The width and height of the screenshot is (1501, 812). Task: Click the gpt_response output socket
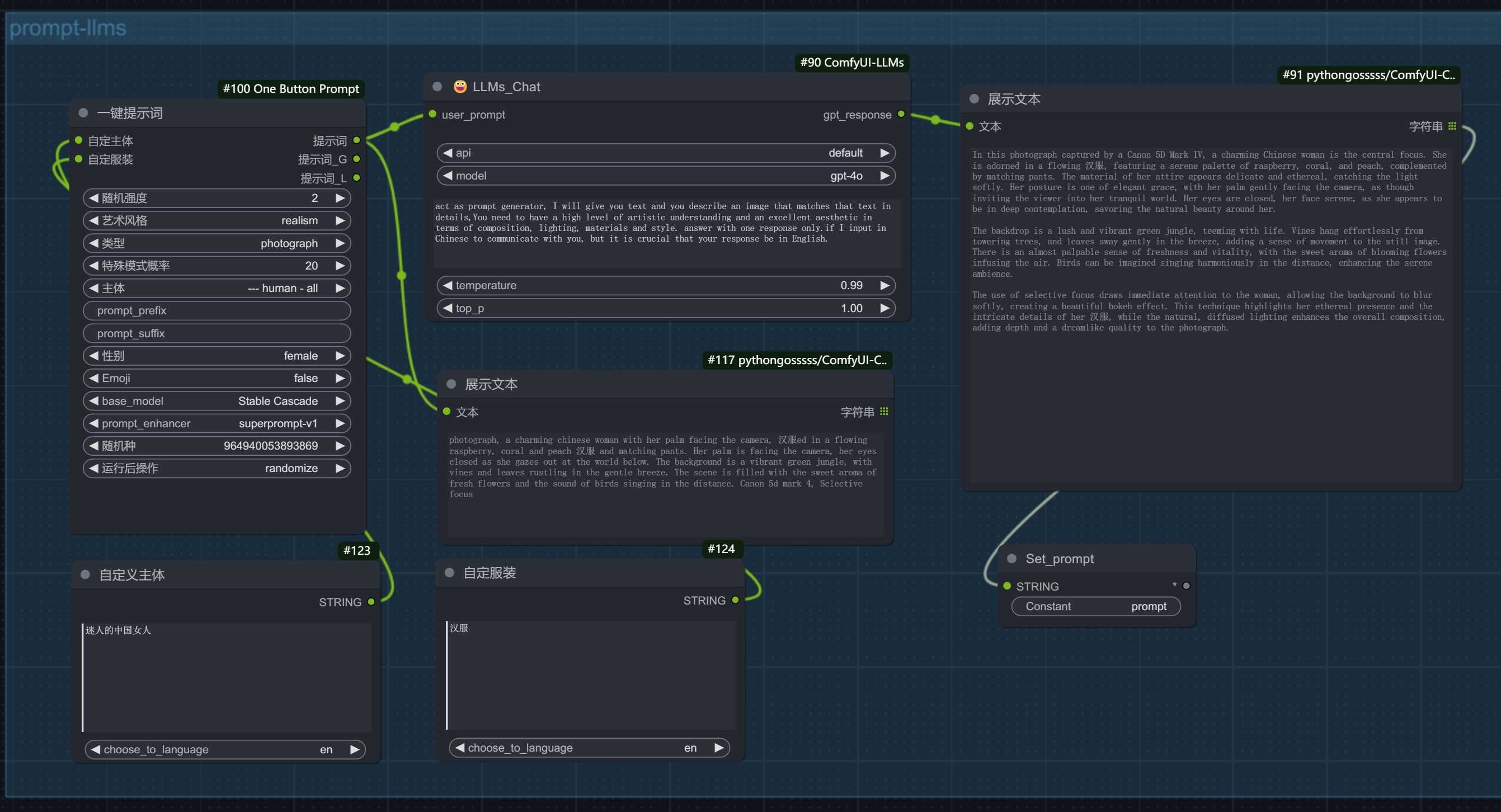(901, 114)
